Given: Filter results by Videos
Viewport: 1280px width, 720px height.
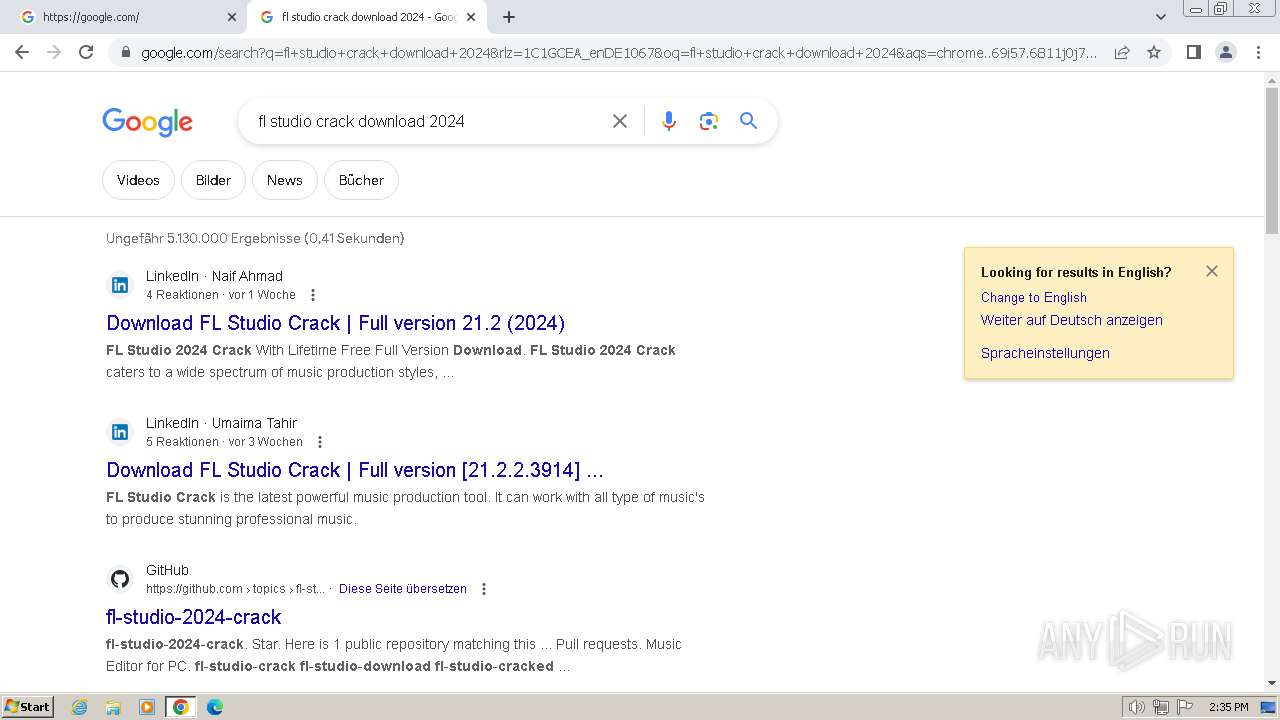Looking at the screenshot, I should [138, 180].
